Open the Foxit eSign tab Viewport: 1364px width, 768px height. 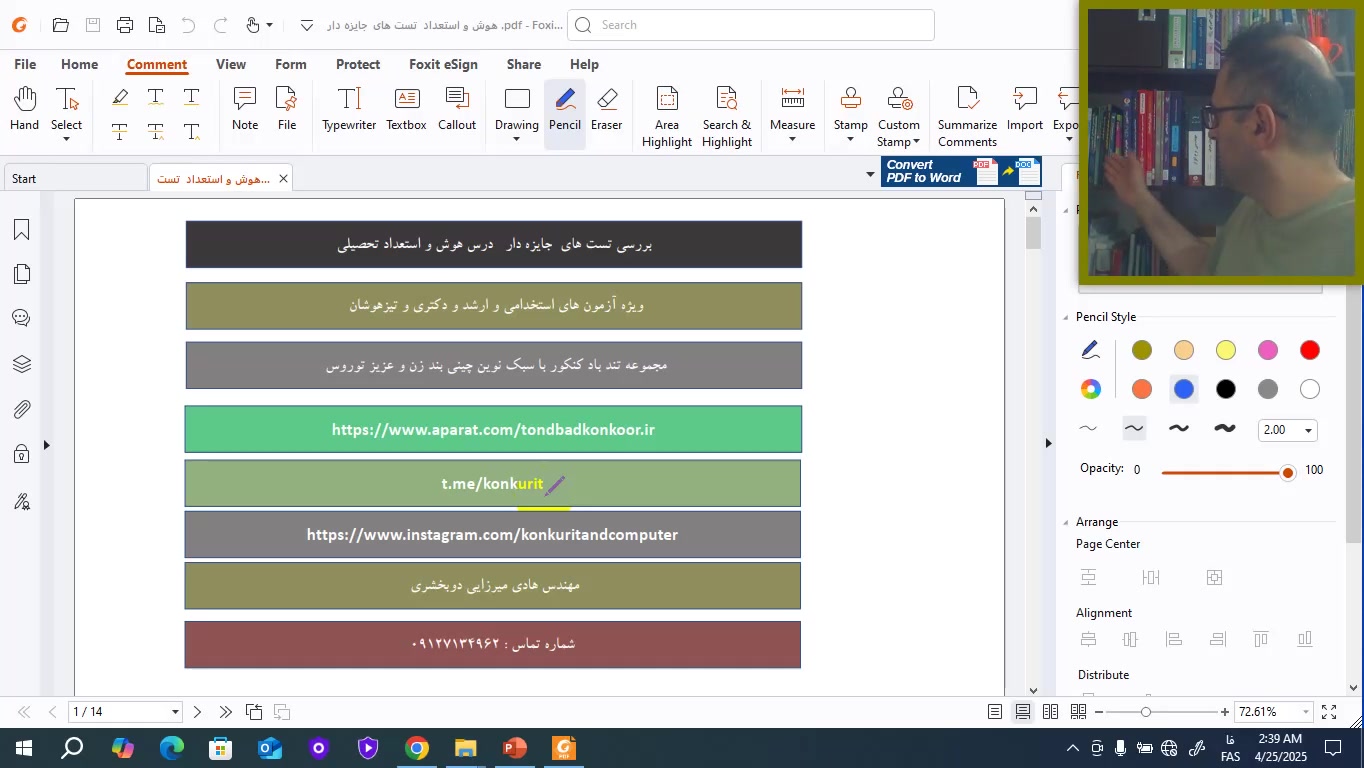pyautogui.click(x=443, y=64)
